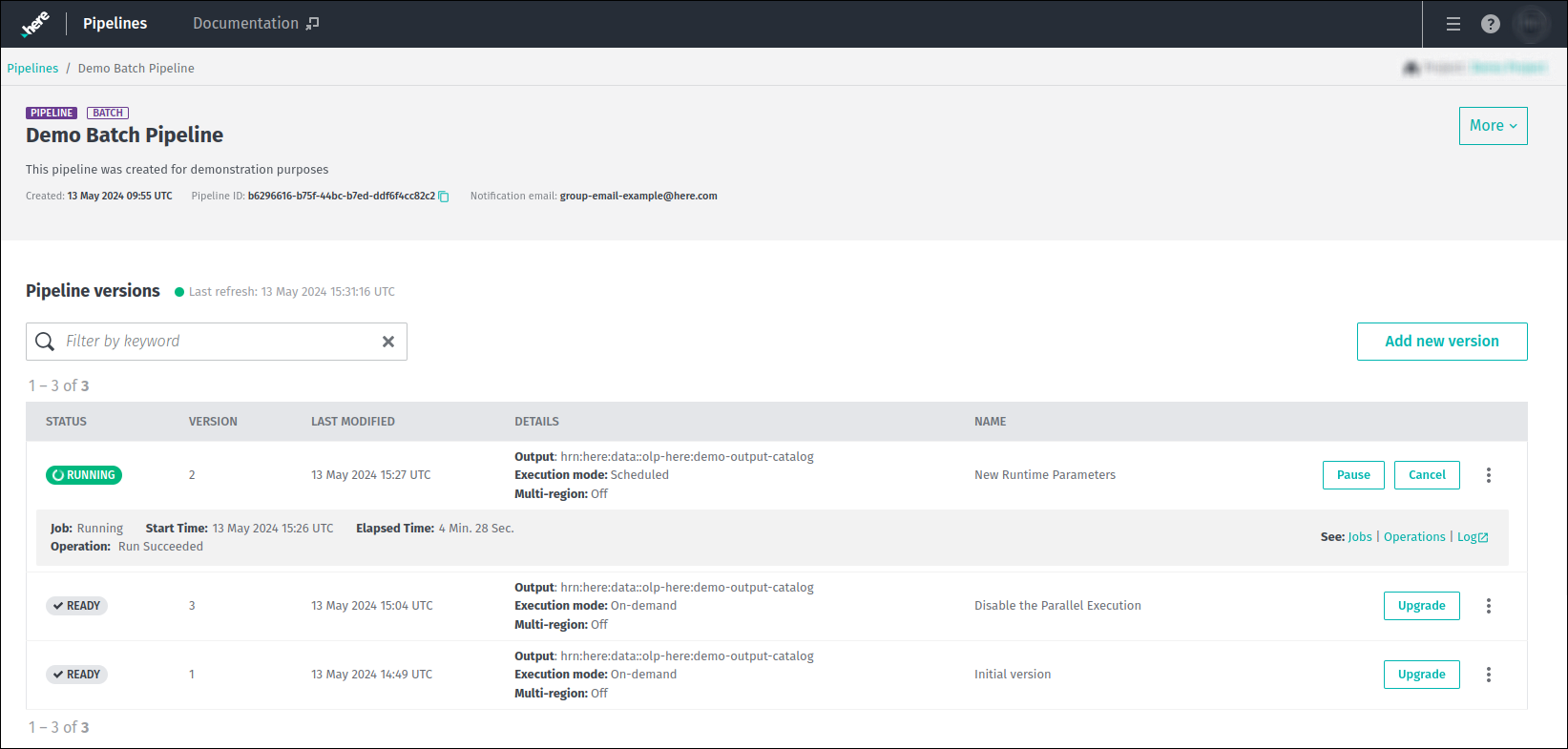Click Operation: Run Succeeded text
The width and height of the screenshot is (1568, 749).
pyautogui.click(x=127, y=547)
